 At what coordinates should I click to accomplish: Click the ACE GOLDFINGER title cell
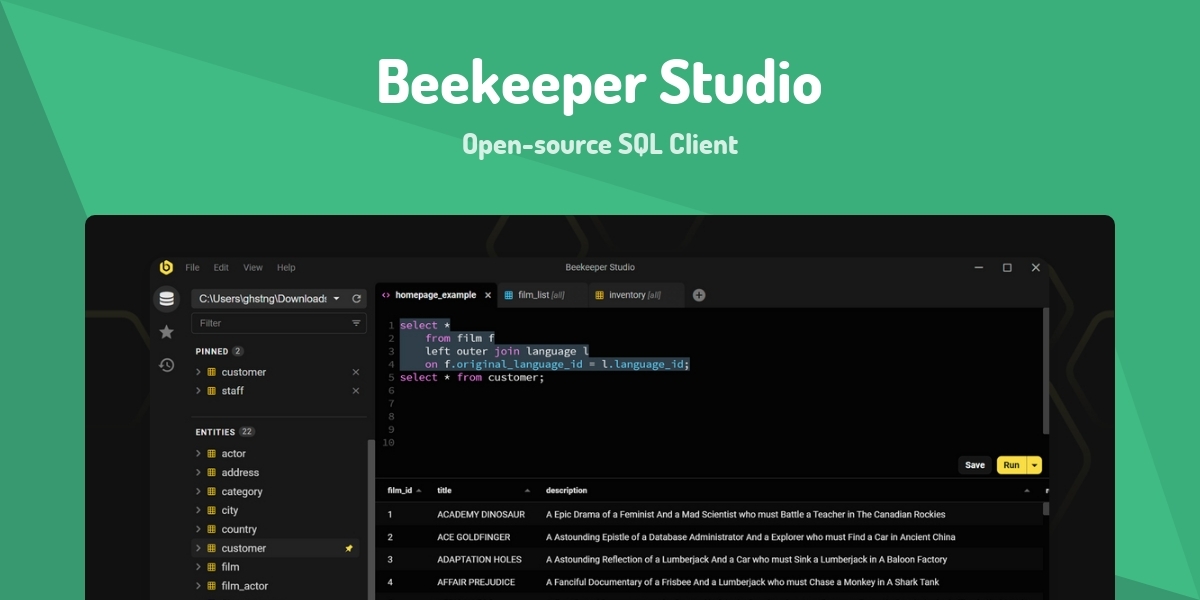tap(476, 537)
